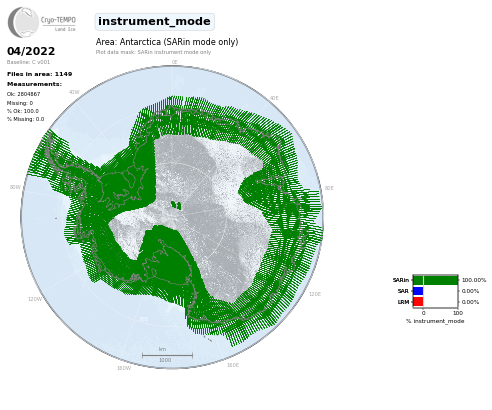Click the 80E longitude label
The image size is (492, 410).
[x=329, y=188]
